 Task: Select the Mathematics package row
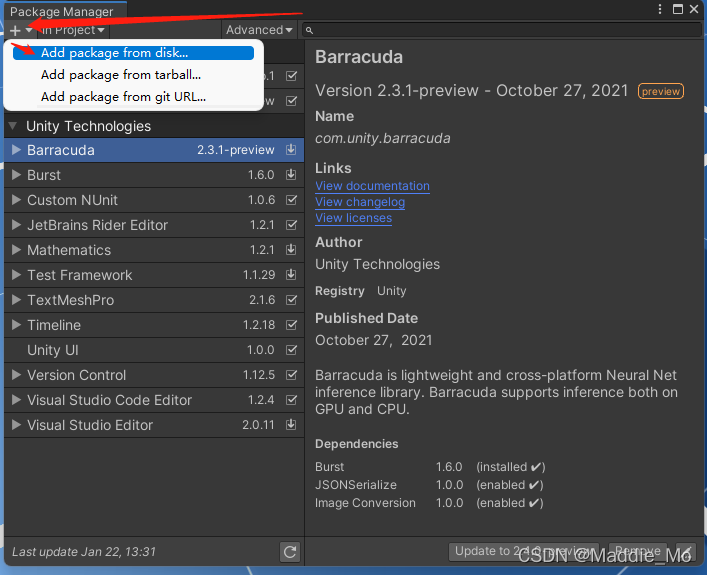coord(154,250)
